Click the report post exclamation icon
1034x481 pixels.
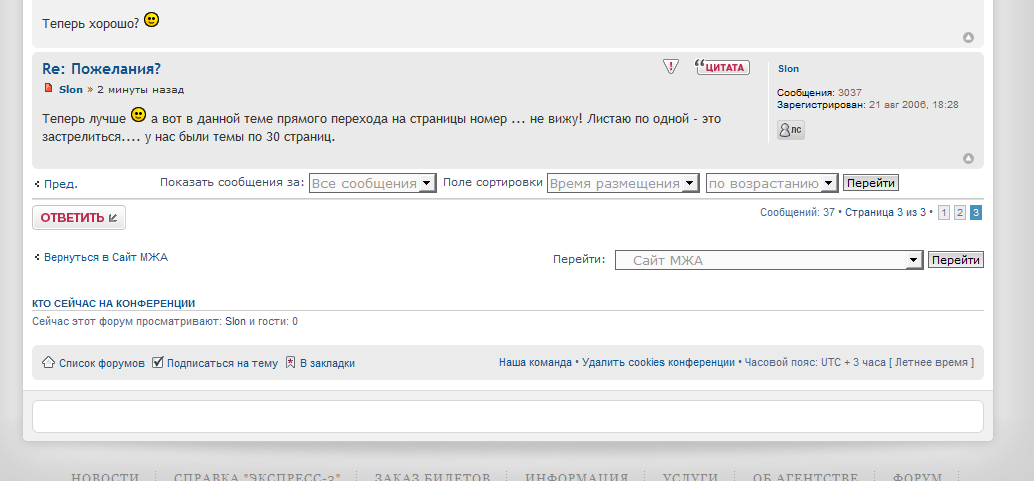[671, 67]
